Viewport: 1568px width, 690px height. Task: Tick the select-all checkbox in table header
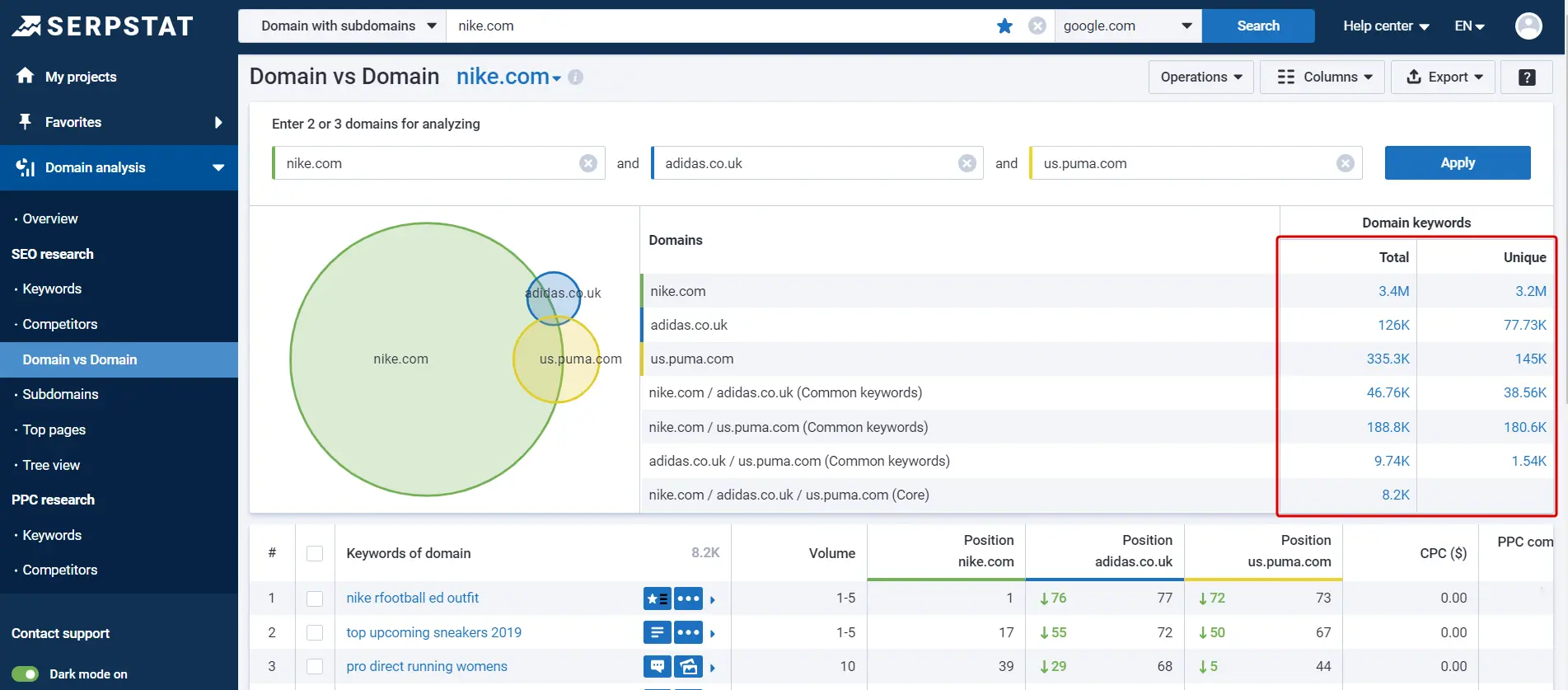click(315, 553)
